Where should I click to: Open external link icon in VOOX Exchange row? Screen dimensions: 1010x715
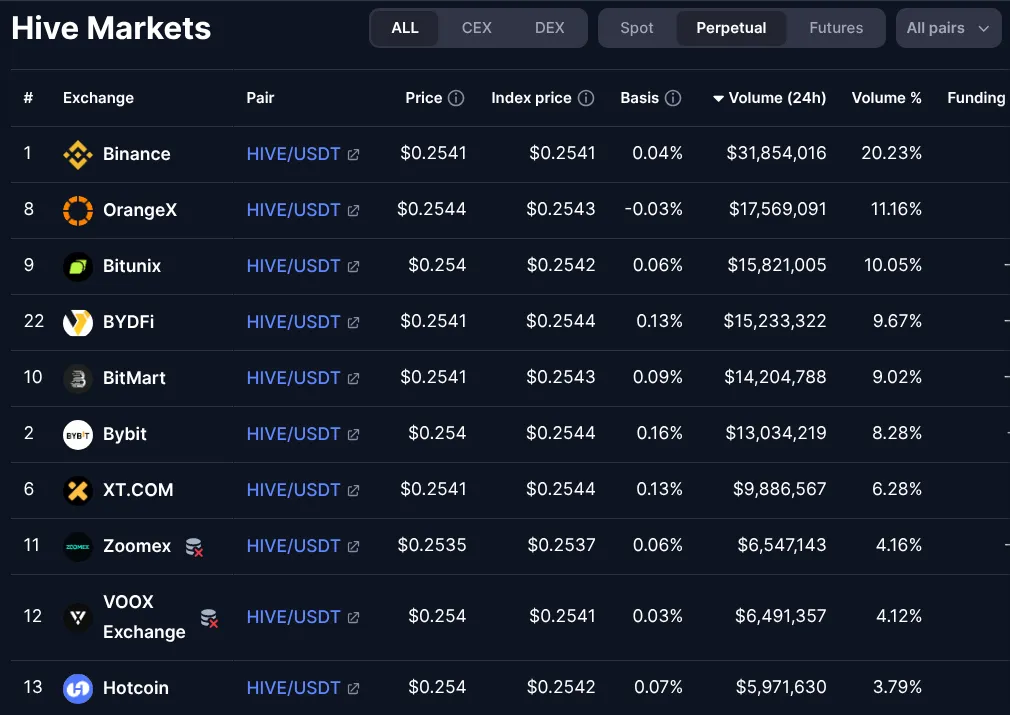tap(354, 618)
